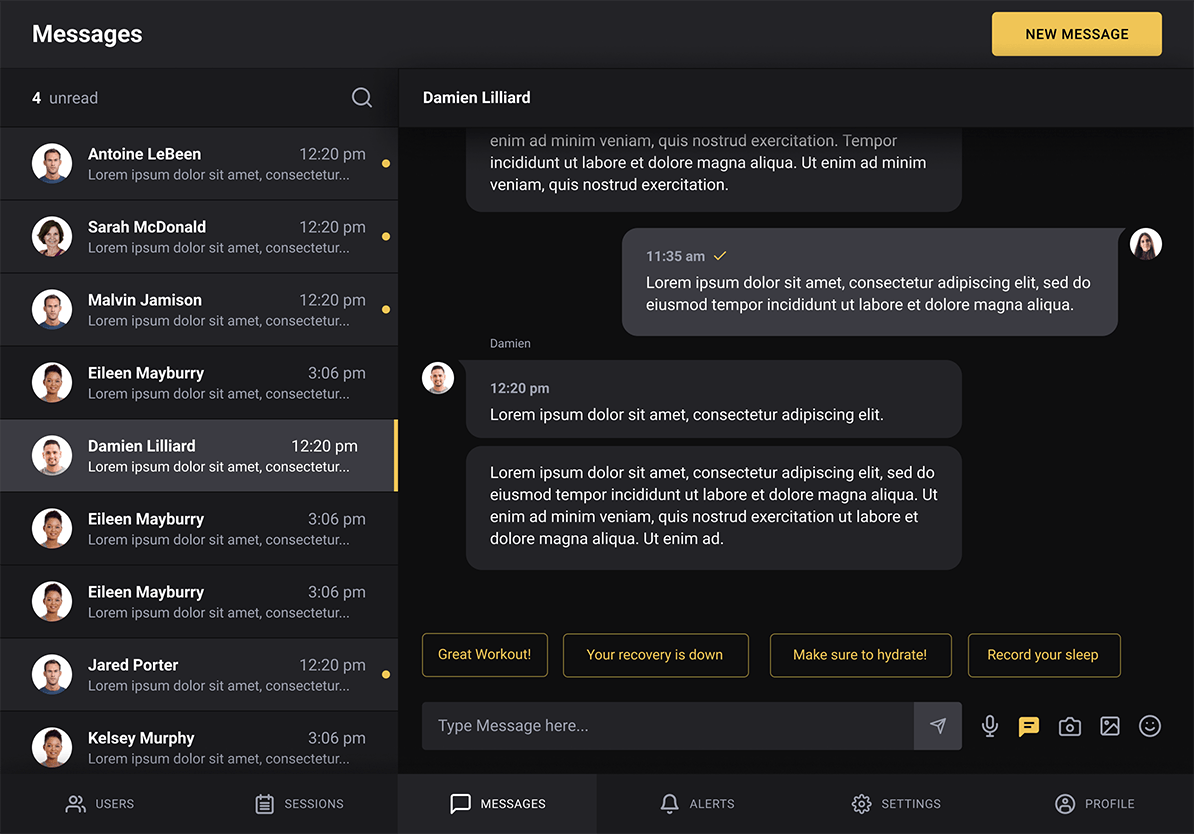Click the New Message button
Viewport: 1194px width, 834px height.
click(x=1076, y=34)
